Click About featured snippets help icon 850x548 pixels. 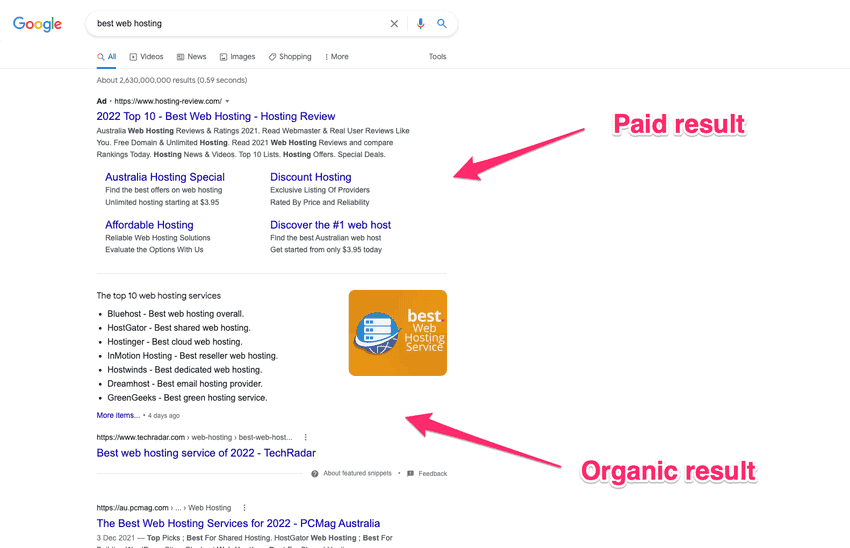click(315, 474)
